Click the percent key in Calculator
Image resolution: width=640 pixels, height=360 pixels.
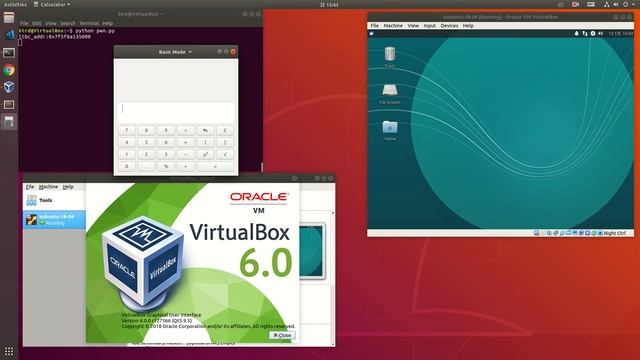pyautogui.click(x=166, y=166)
